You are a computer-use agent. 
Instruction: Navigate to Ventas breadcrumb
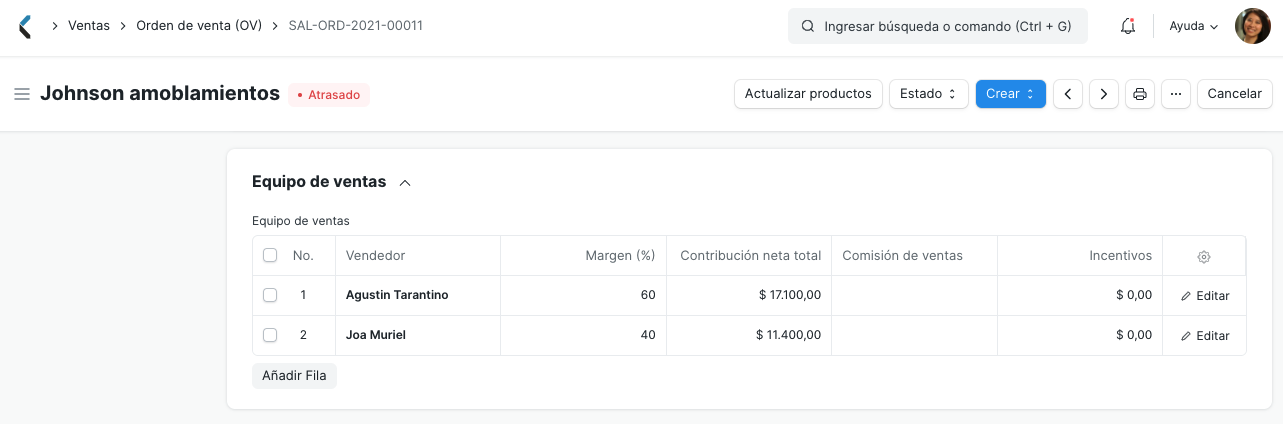(89, 26)
